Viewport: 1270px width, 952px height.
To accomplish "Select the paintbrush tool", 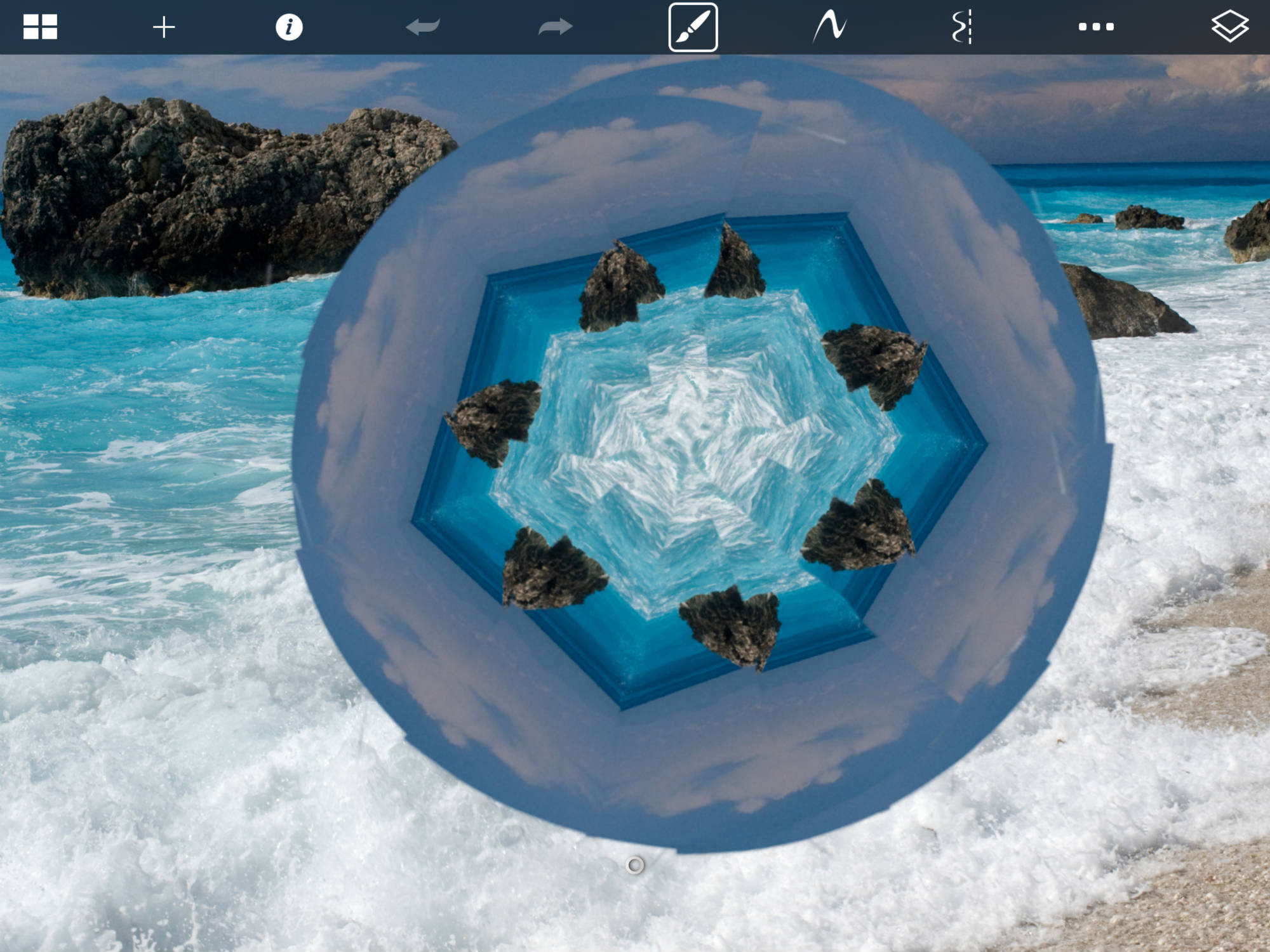I will [693, 27].
